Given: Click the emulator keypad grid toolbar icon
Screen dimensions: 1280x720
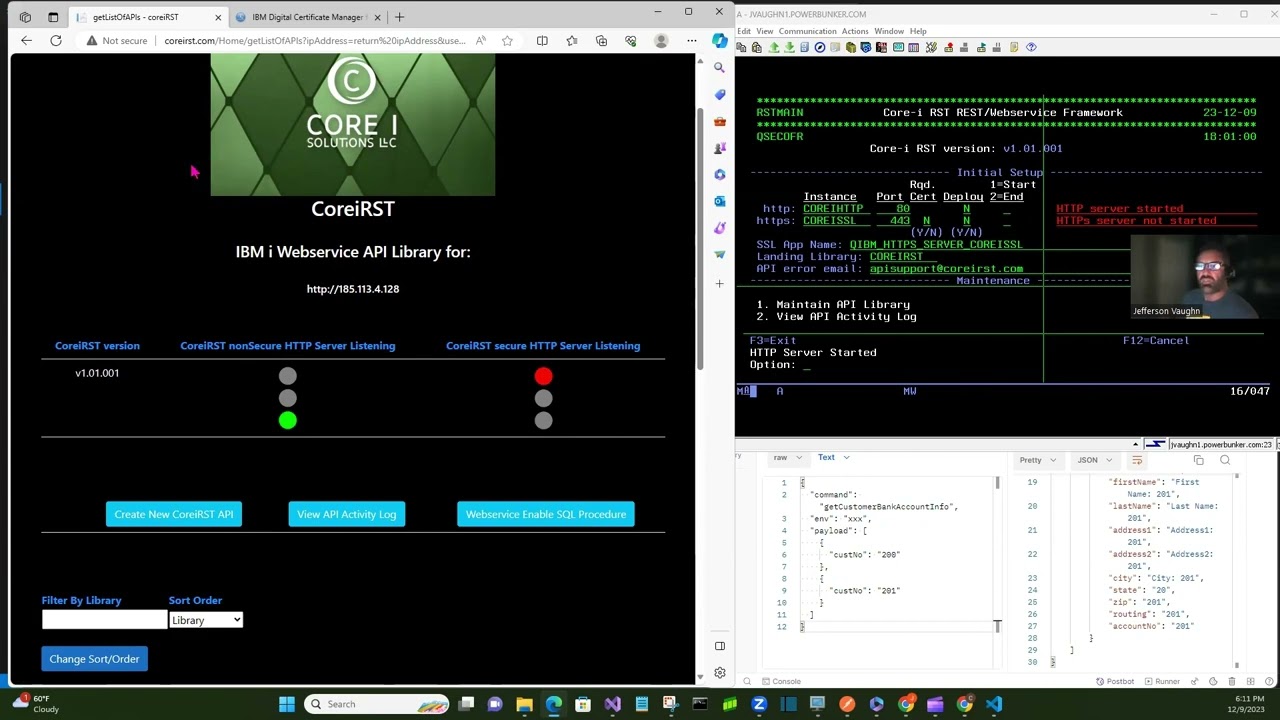Looking at the screenshot, I should pos(913,47).
